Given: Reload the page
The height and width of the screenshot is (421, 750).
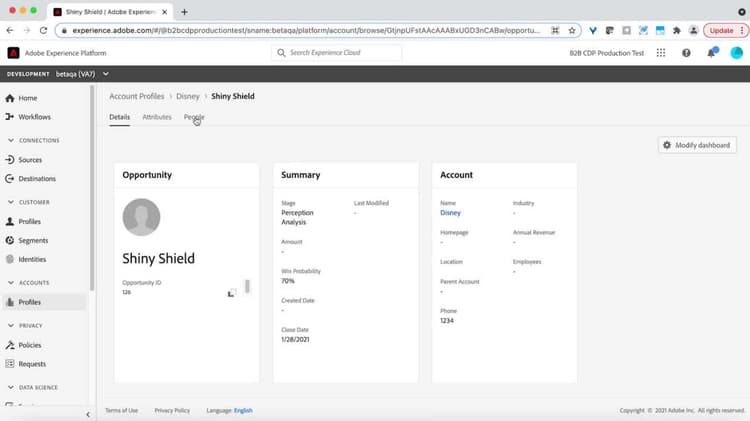Looking at the screenshot, I should point(44,30).
